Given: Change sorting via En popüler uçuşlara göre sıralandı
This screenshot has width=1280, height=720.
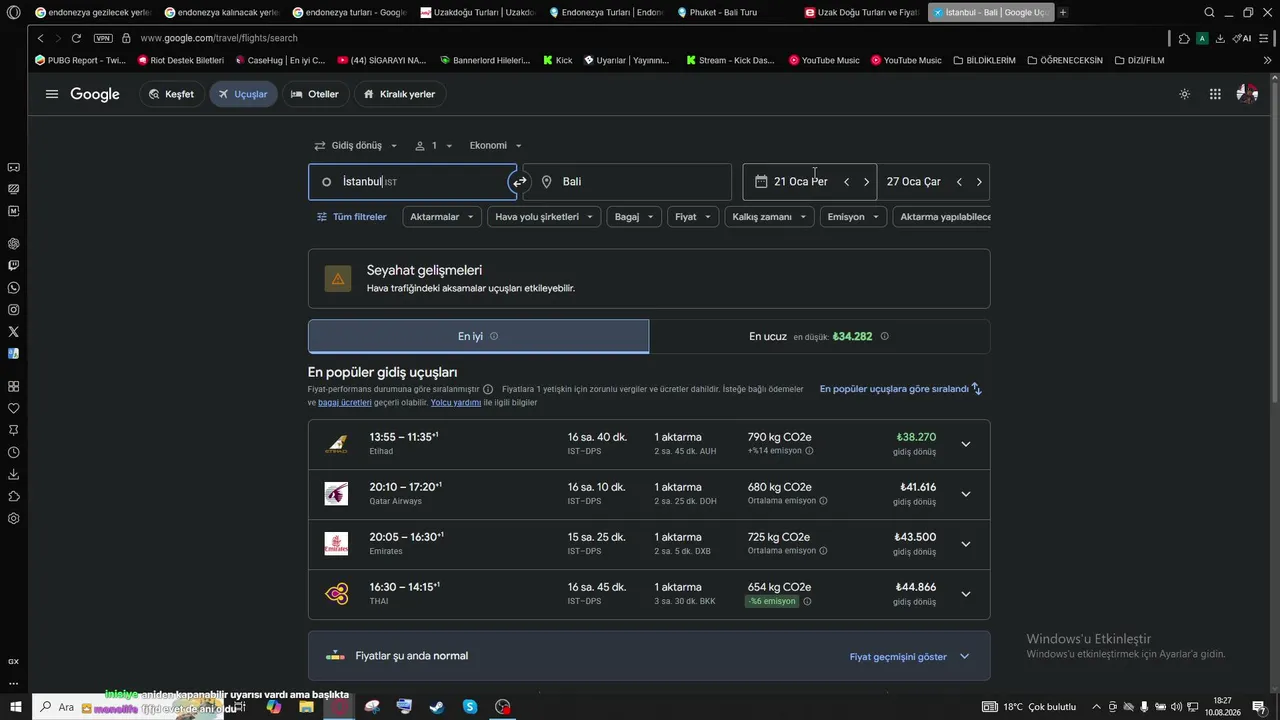Looking at the screenshot, I should click(x=901, y=389).
